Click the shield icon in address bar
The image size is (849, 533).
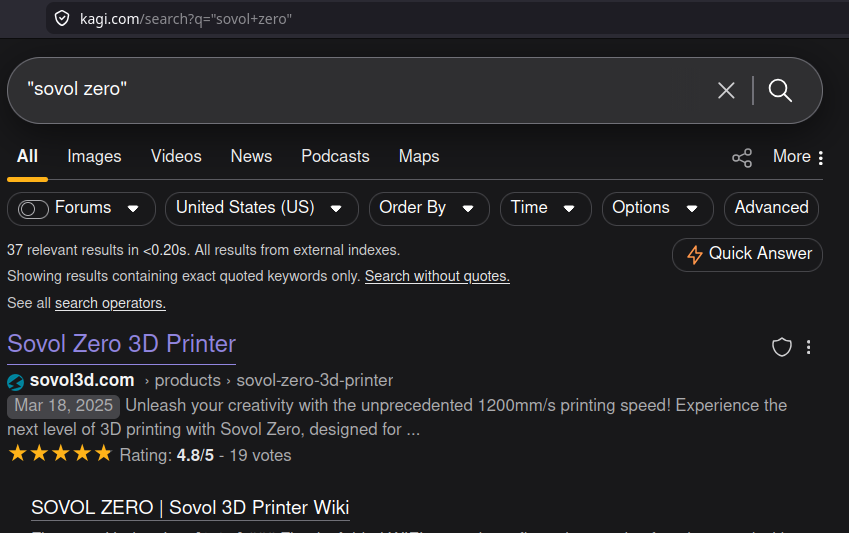tap(62, 19)
